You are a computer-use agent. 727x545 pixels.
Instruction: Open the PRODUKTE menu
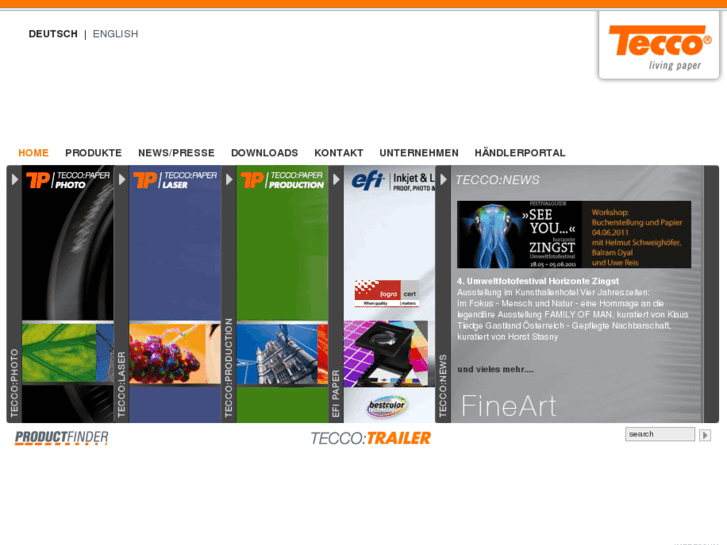[x=93, y=153]
